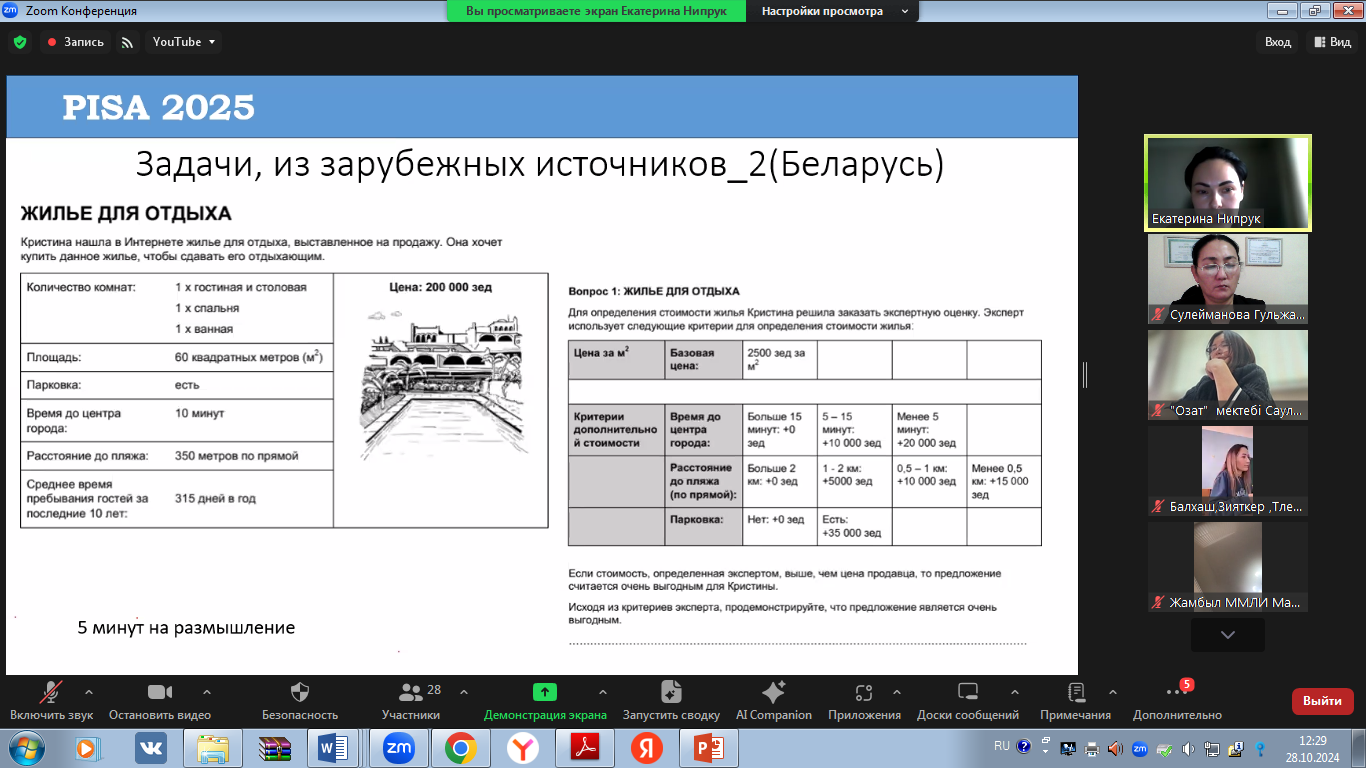Open AI Companion
This screenshot has height=768, width=1366.
773,693
